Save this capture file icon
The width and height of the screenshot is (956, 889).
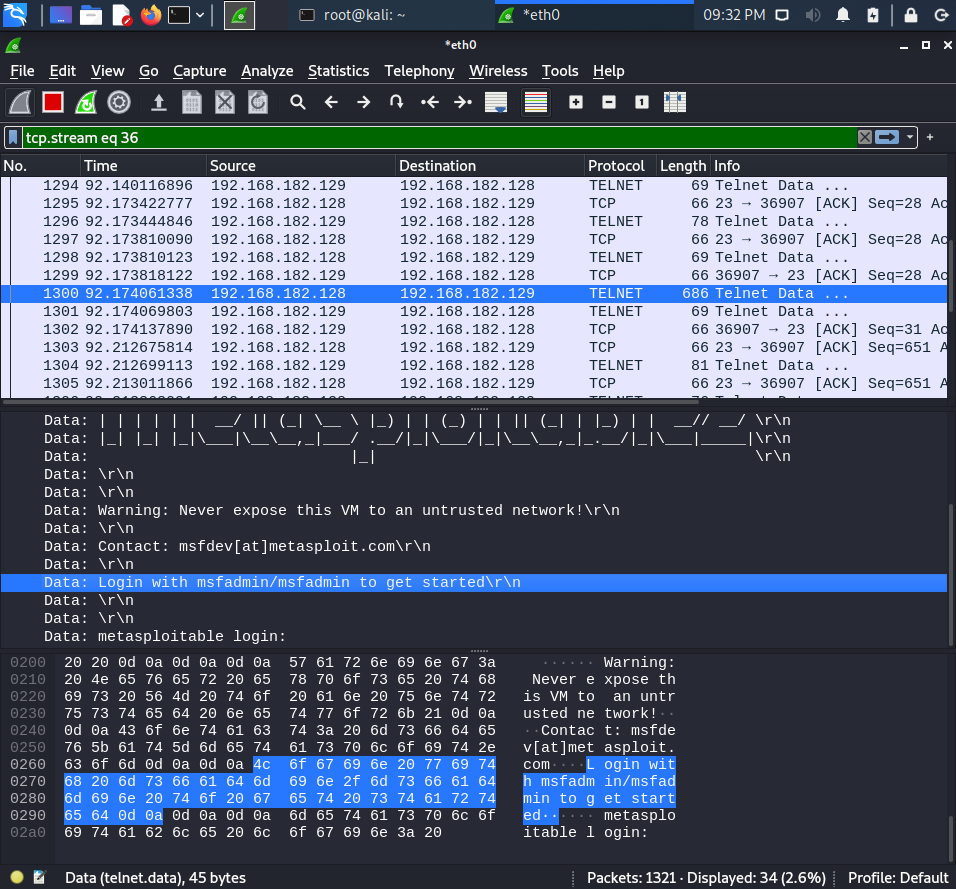pyautogui.click(x=191, y=102)
